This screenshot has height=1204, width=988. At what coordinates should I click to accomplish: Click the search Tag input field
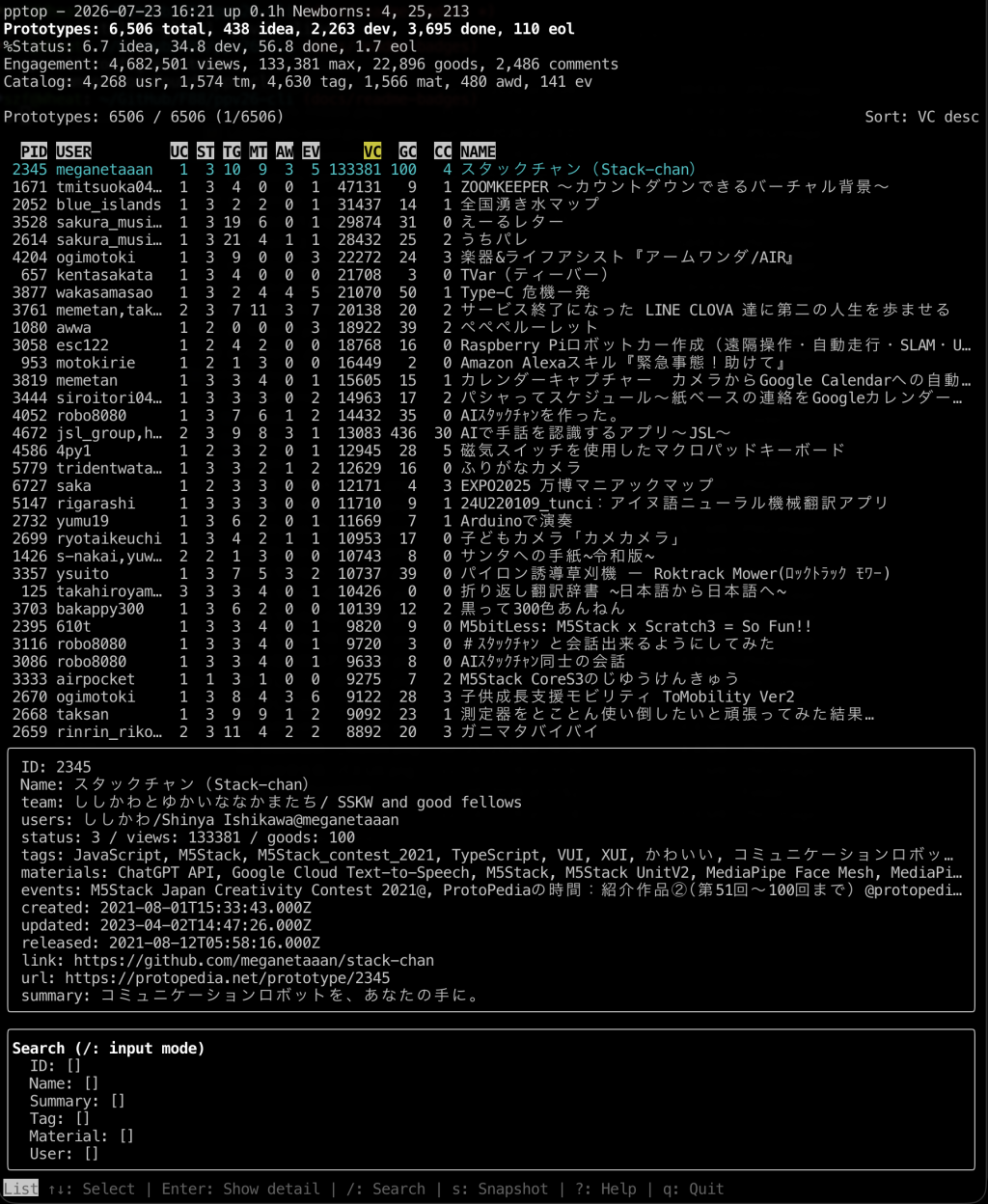pyautogui.click(x=83, y=1119)
